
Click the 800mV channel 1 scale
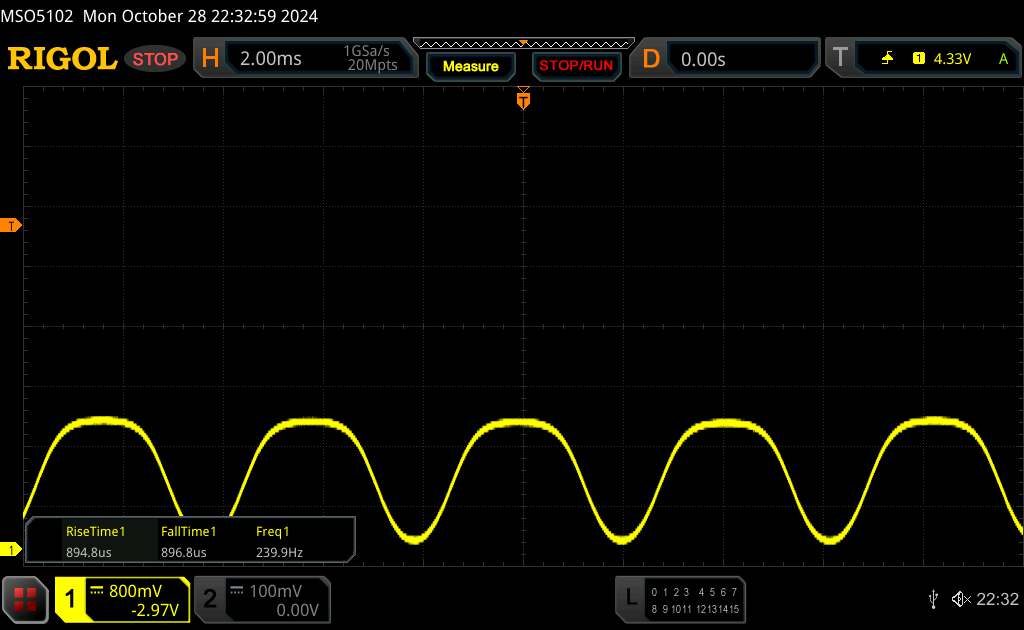(135, 591)
